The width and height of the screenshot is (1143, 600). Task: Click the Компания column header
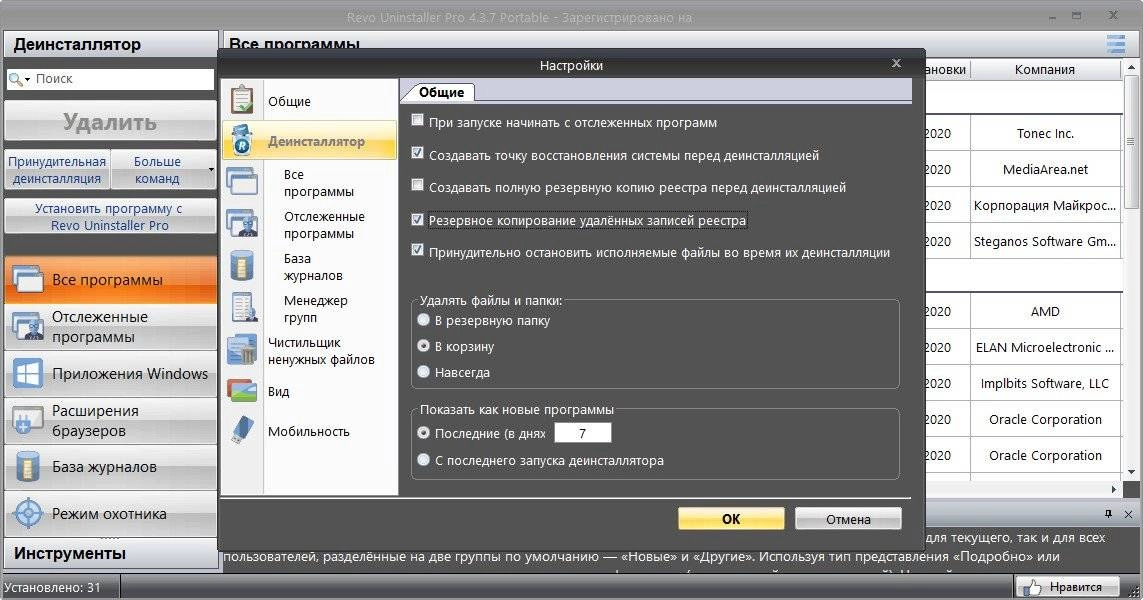pos(1045,69)
